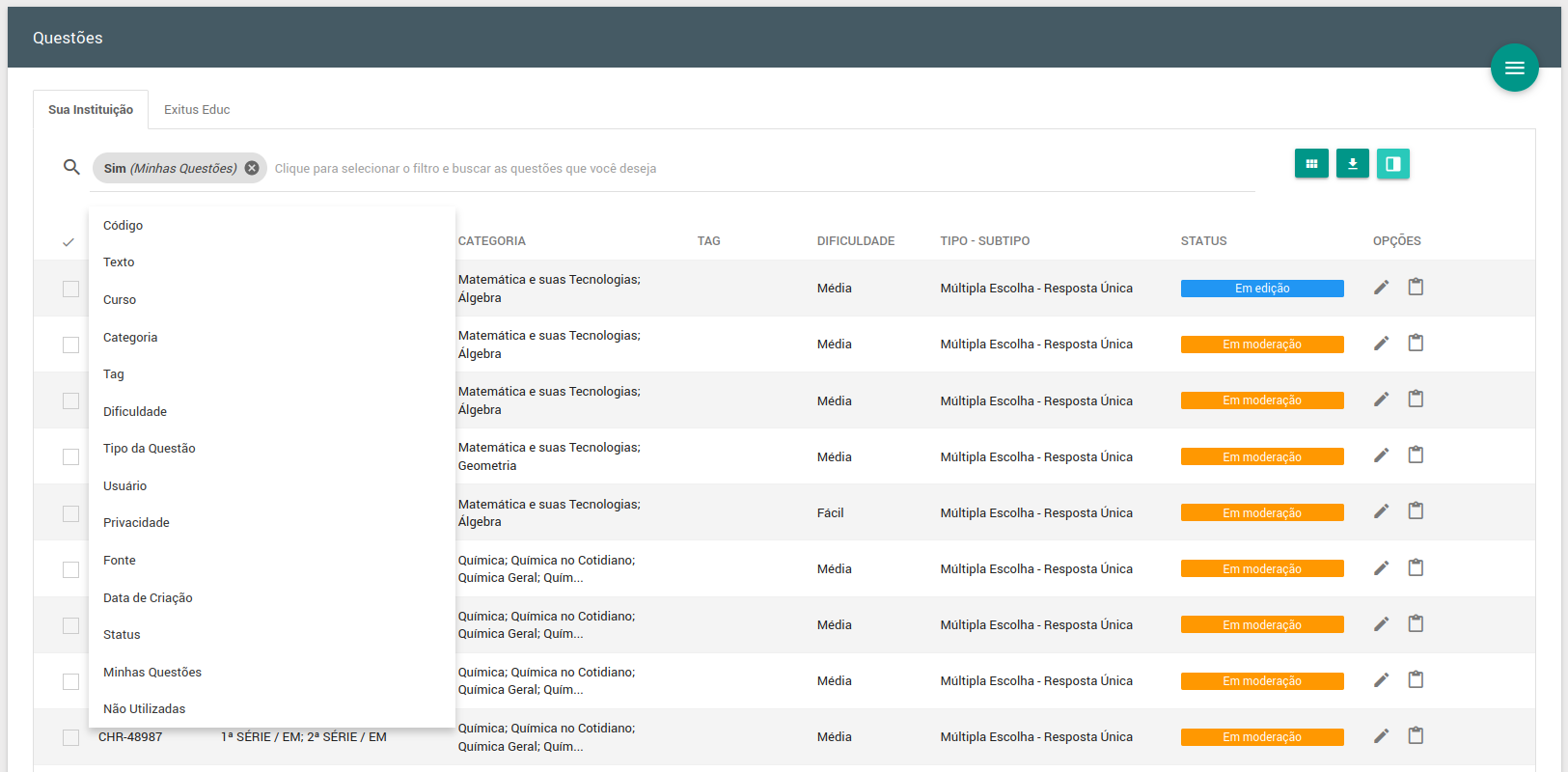Open the round hamburger menu button
Screen dimensions: 1568x772
coord(1514,68)
